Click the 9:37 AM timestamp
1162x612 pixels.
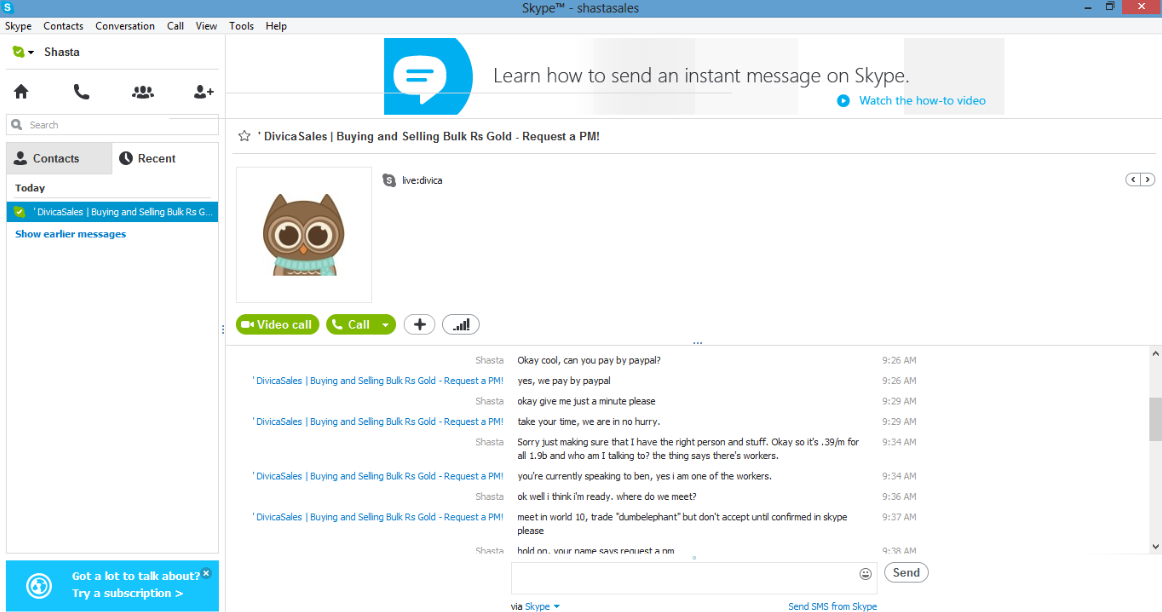pos(899,517)
